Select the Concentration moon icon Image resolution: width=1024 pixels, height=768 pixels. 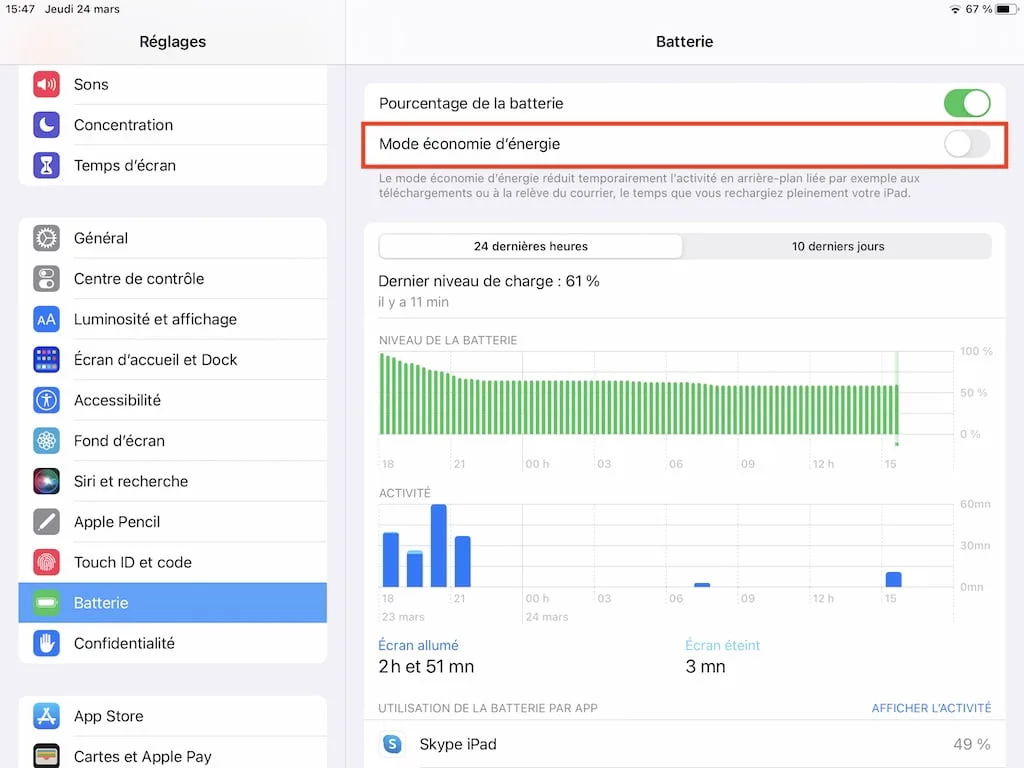[x=47, y=125]
